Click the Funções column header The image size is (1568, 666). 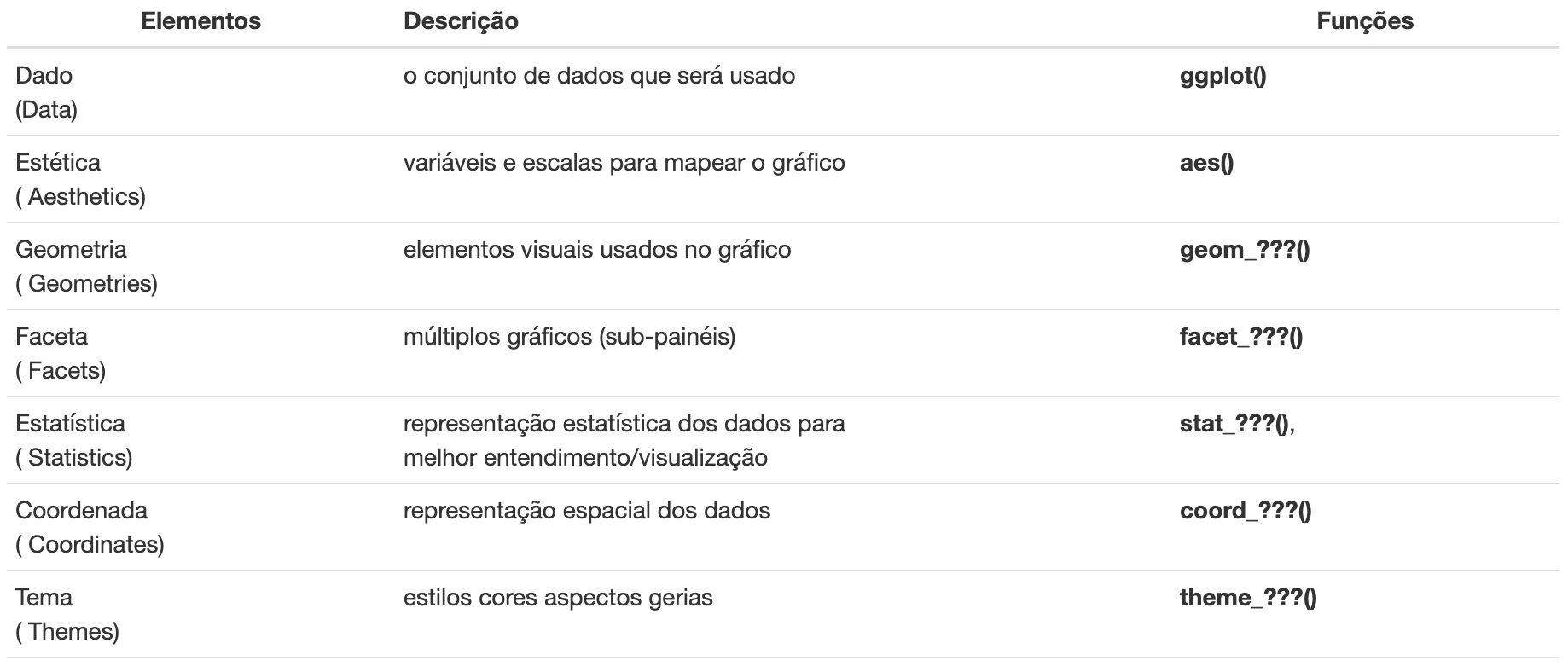click(x=1365, y=21)
